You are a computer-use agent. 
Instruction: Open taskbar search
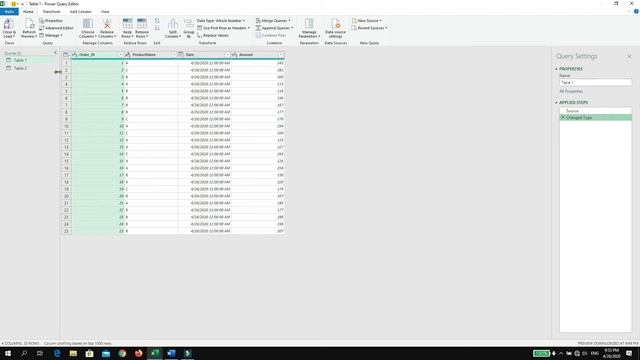pyautogui.click(x=24, y=353)
